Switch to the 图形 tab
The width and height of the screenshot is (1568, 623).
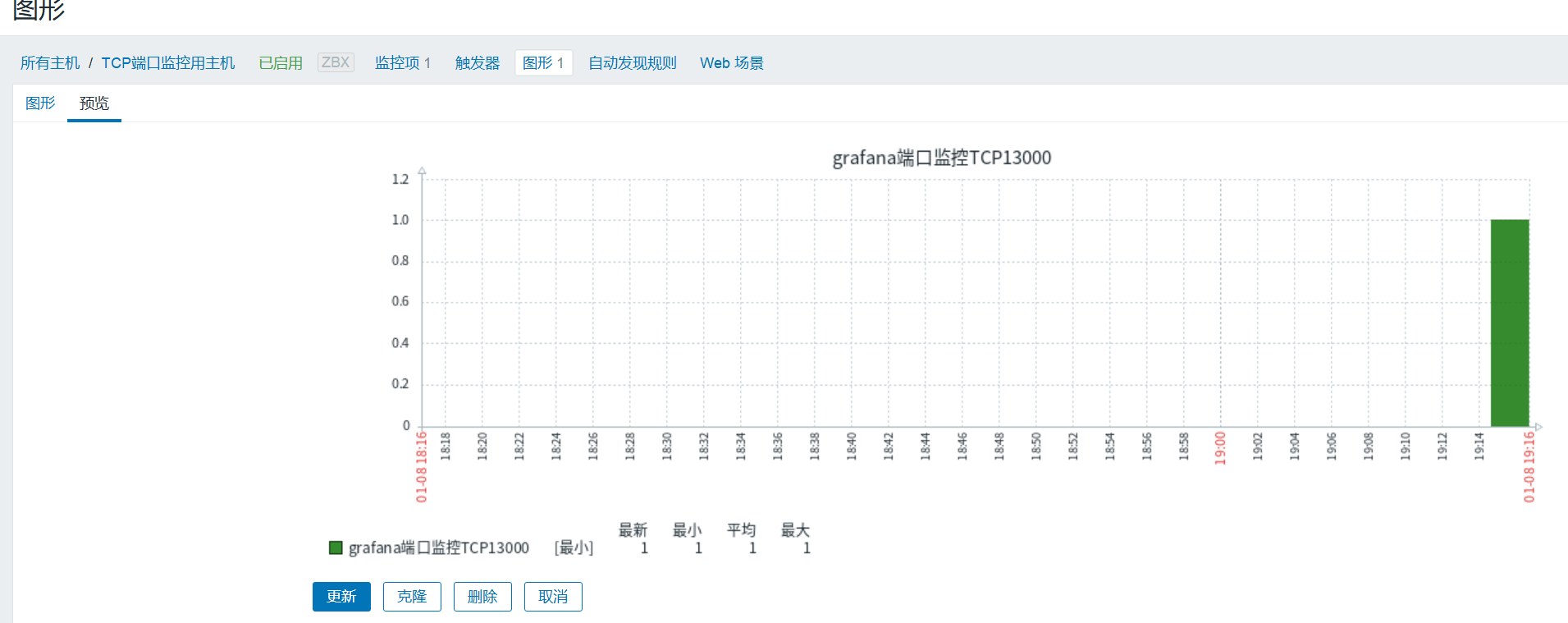(x=40, y=103)
